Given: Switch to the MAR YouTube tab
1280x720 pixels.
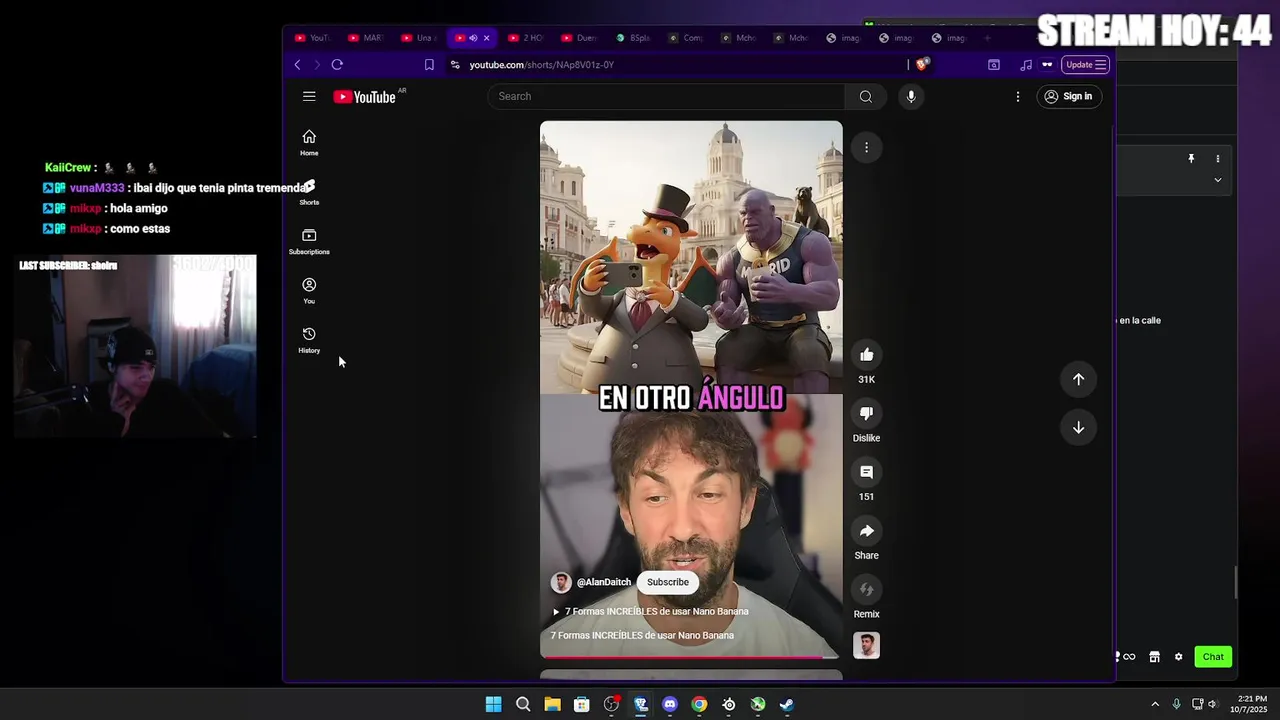Looking at the screenshot, I should [366, 38].
